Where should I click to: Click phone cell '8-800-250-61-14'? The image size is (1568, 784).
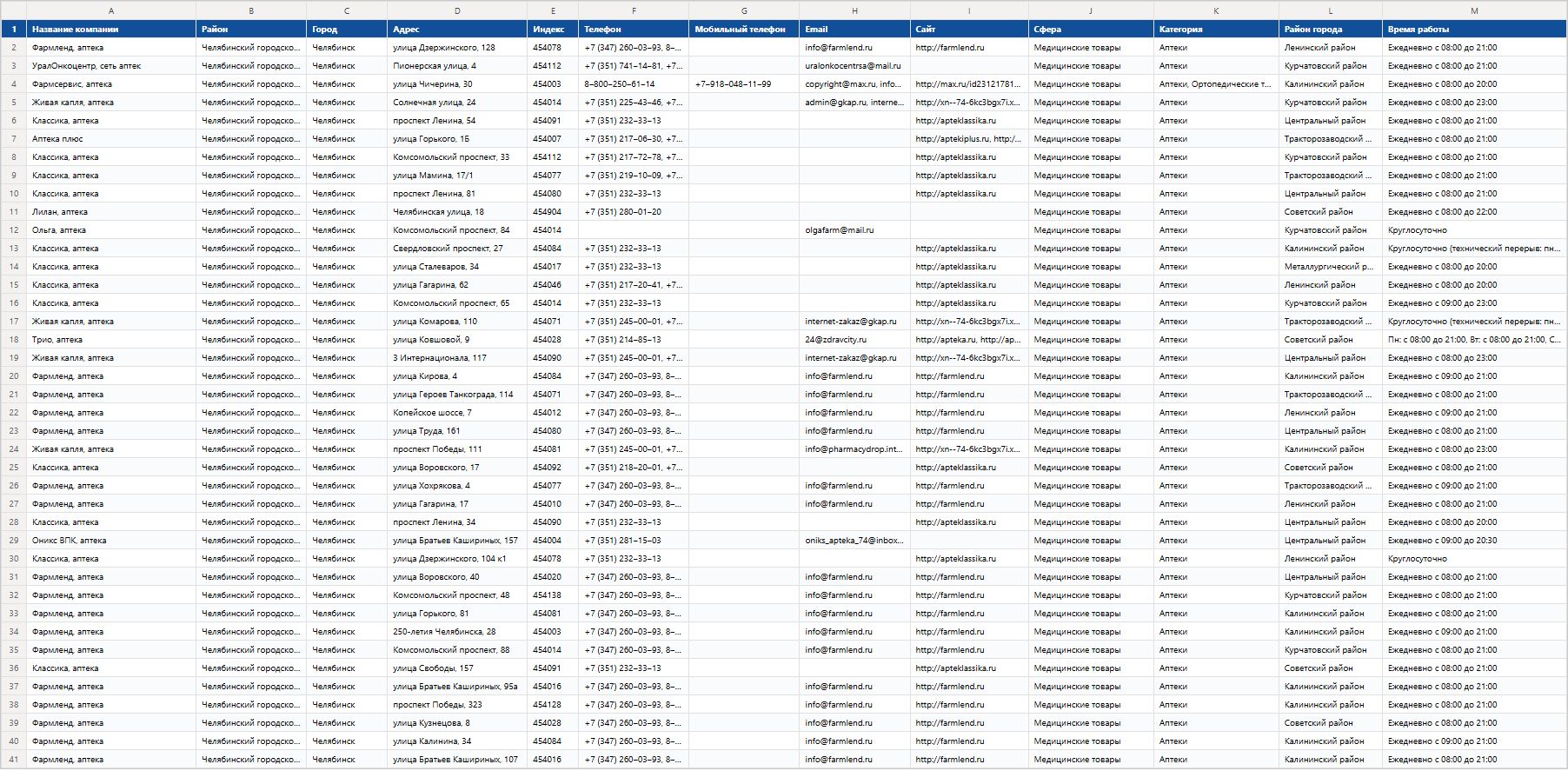coord(634,84)
